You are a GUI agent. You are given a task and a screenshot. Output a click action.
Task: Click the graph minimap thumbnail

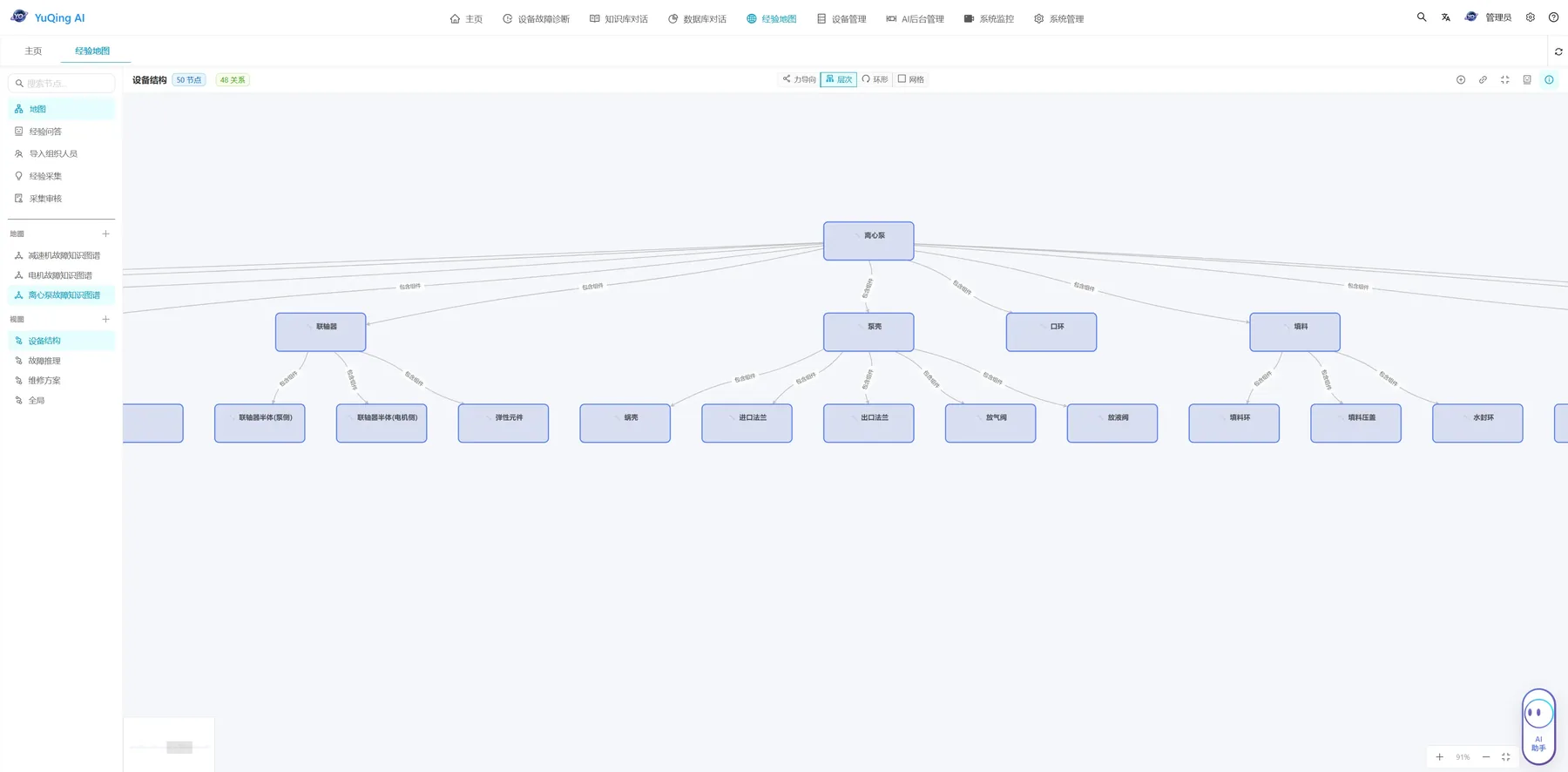(x=169, y=745)
